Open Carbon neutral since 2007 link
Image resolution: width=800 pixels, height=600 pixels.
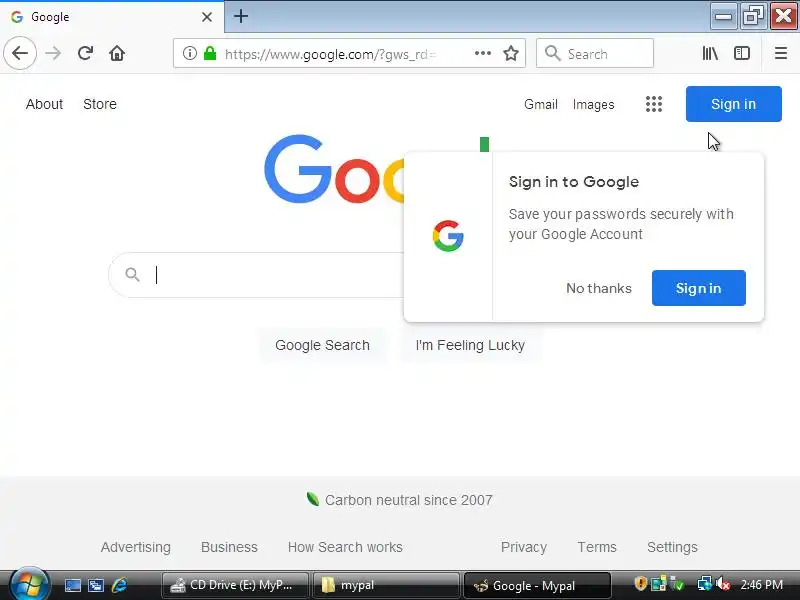tap(409, 500)
